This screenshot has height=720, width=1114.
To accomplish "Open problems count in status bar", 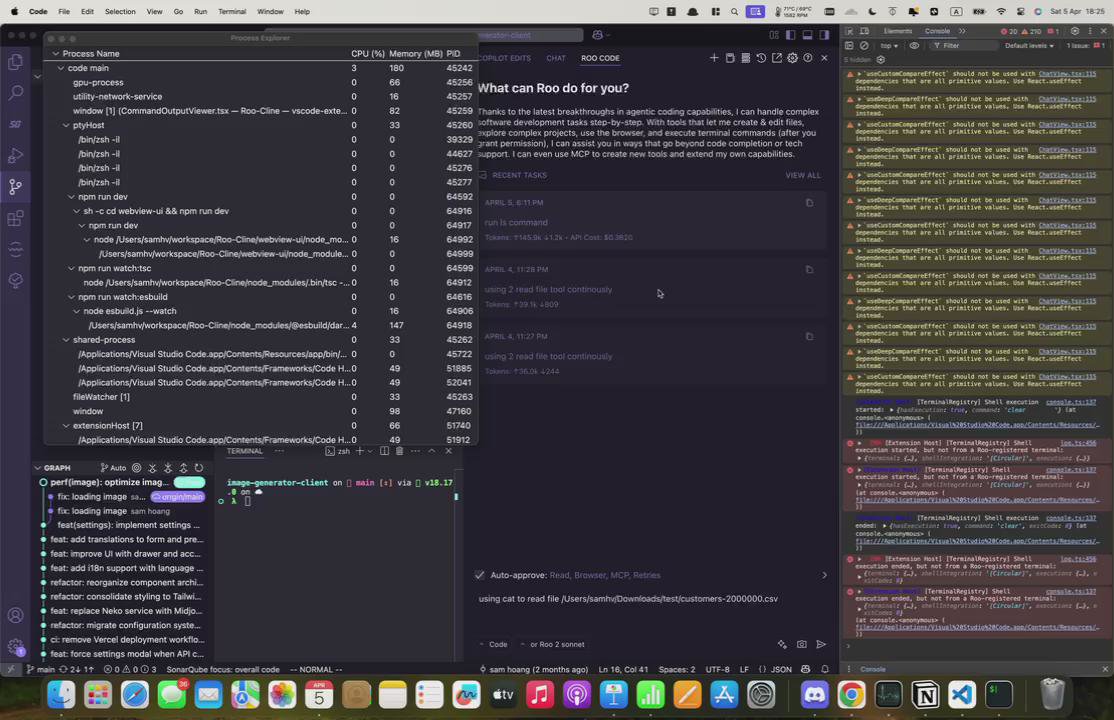I will pyautogui.click(x=130, y=670).
